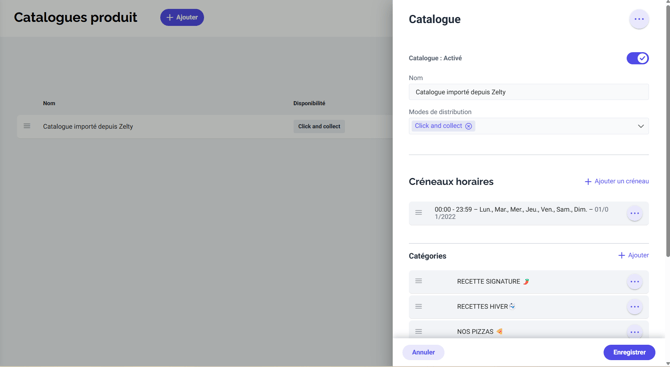Click the Ajouter button beside Catalogues produit
670x367 pixels.
(x=182, y=18)
